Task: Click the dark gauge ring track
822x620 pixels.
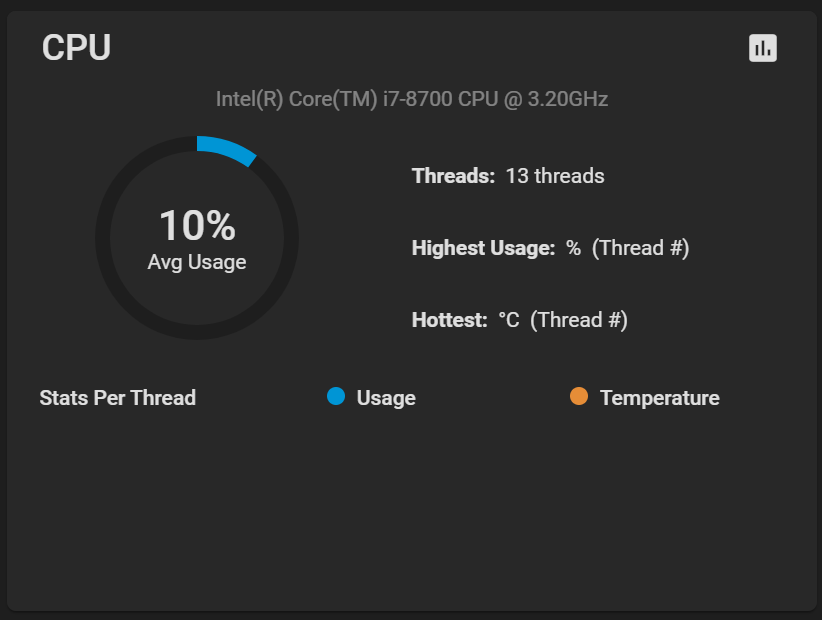Action: click(103, 237)
